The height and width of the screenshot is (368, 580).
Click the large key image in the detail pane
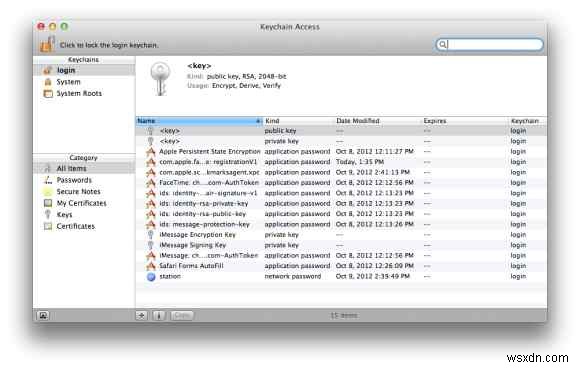(x=160, y=78)
